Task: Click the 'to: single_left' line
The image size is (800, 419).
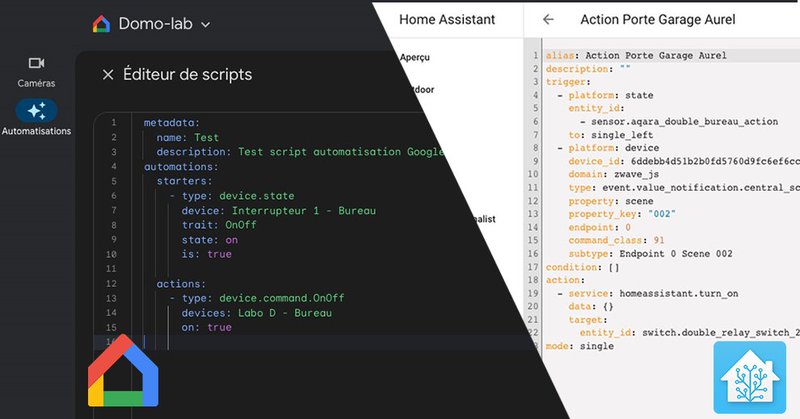Action: click(611, 135)
